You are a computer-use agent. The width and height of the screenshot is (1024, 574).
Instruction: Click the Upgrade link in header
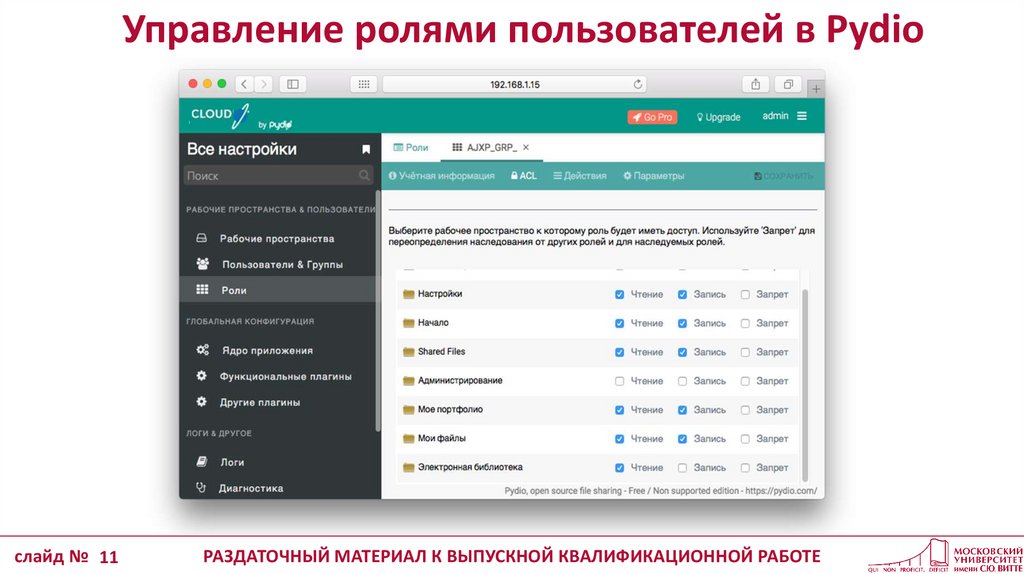(x=718, y=117)
